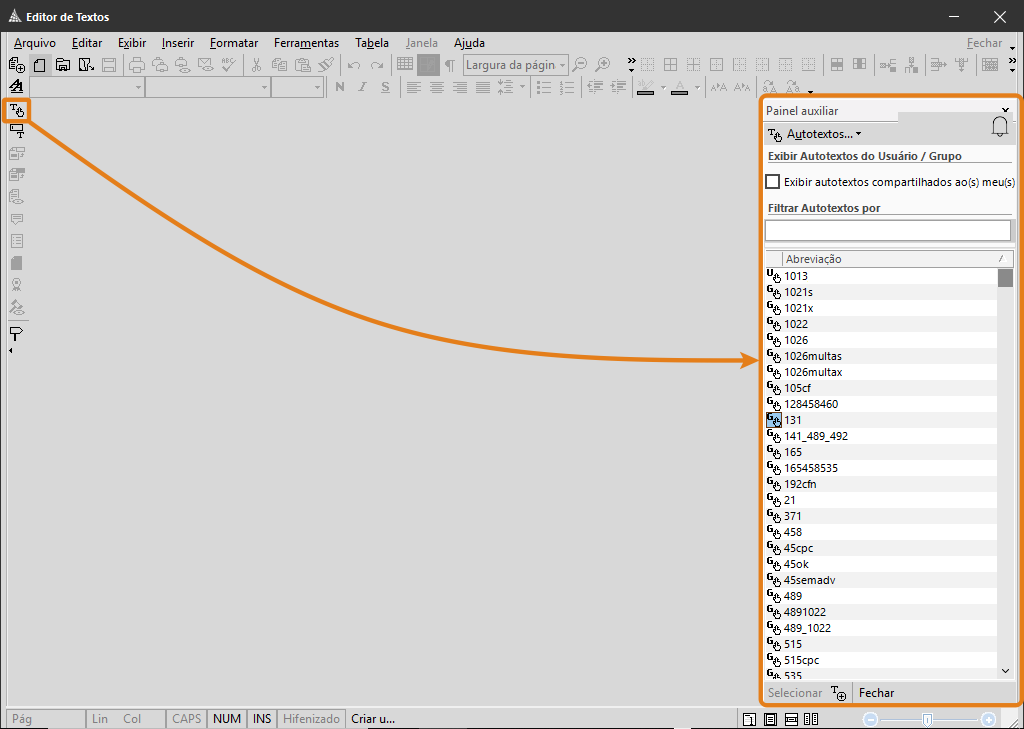Viewport: 1024px width, 729px height.
Task: Click the open folder icon
Action: [63, 65]
